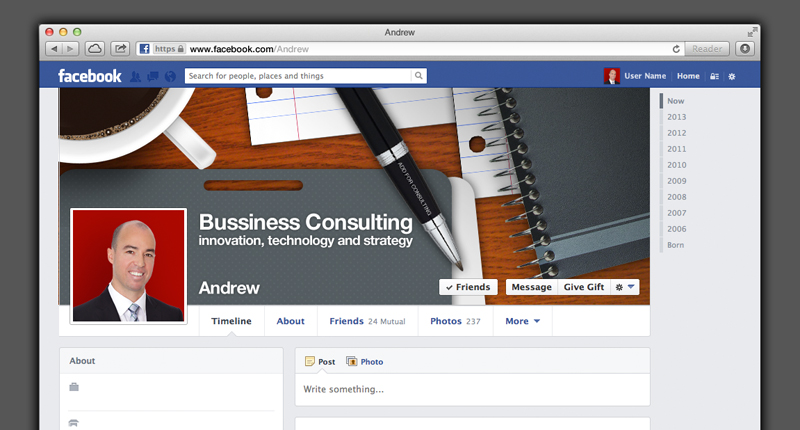Open friend requests icon in Facebook header
Image resolution: width=800 pixels, height=430 pixels.
[135, 77]
